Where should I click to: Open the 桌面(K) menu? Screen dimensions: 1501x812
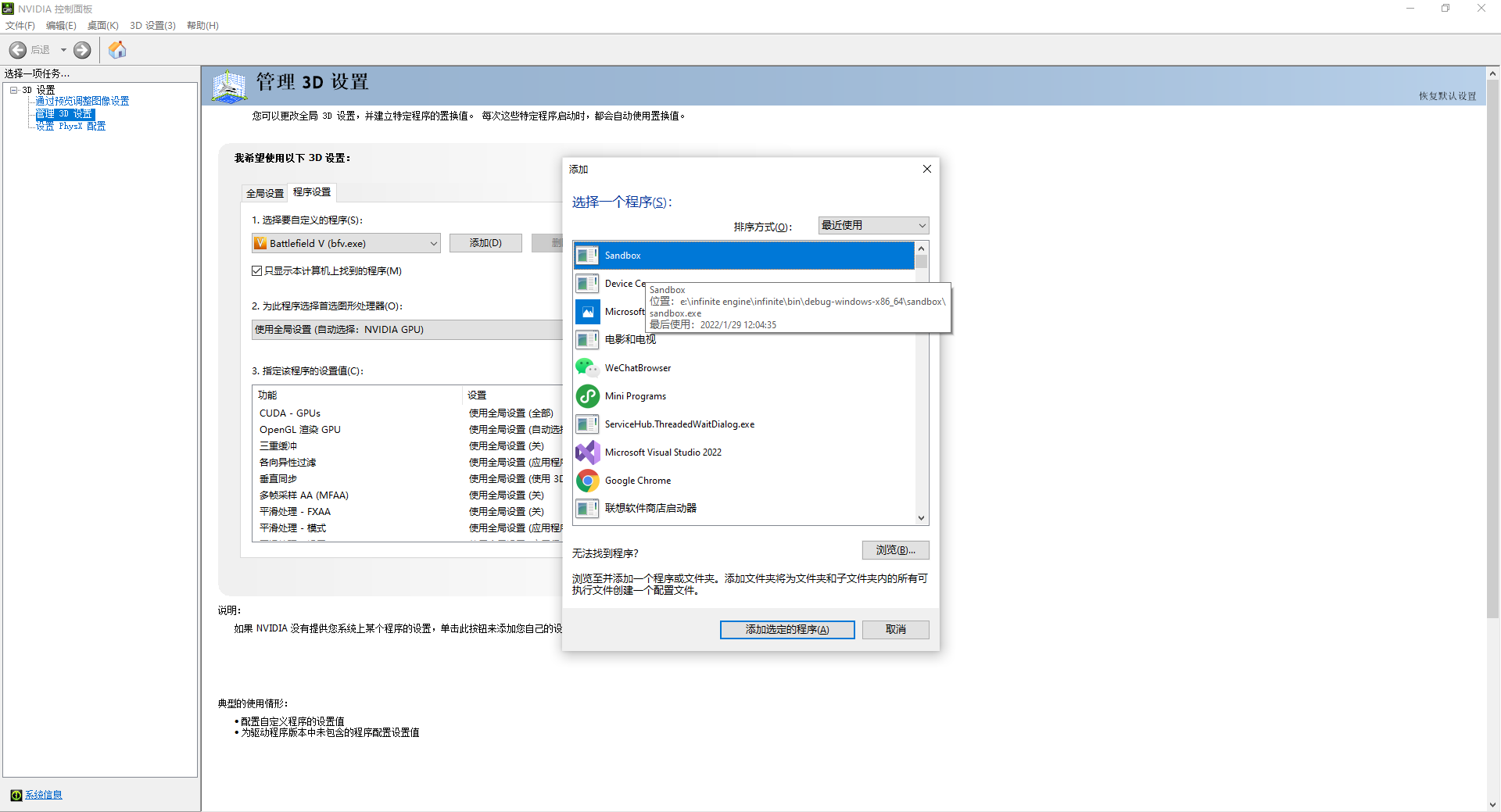pos(103,26)
